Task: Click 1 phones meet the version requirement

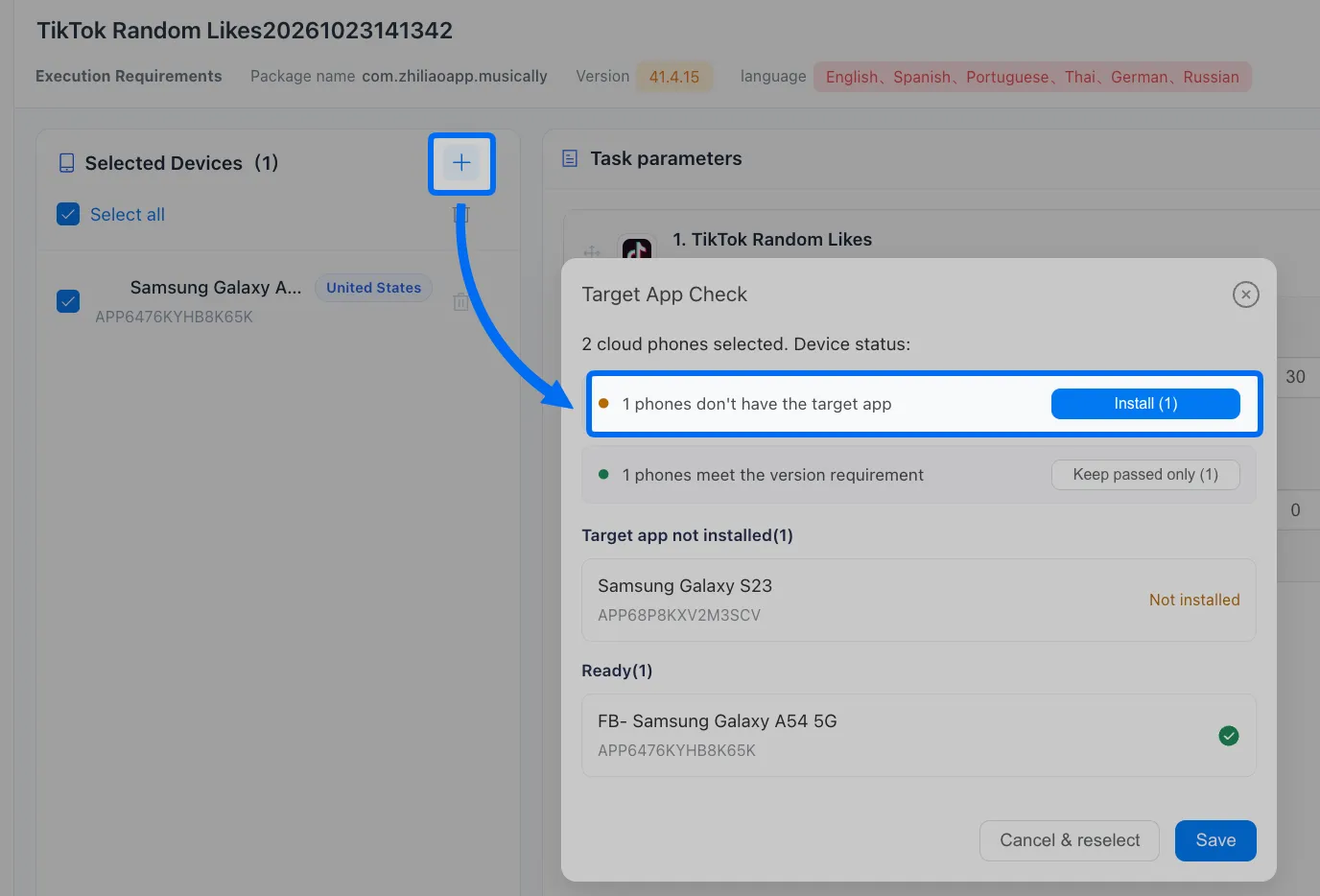Action: coord(772,475)
